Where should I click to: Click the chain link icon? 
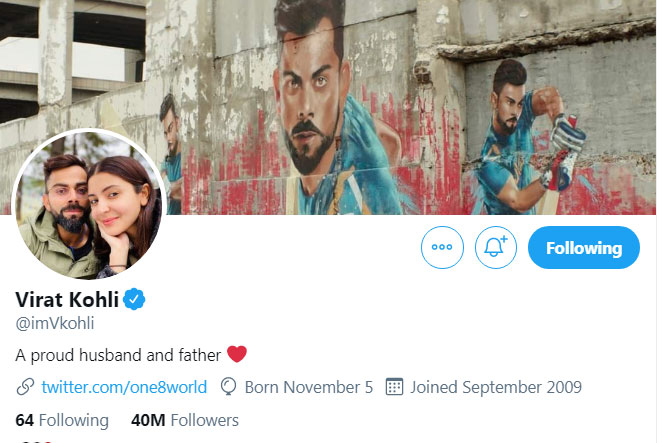pyautogui.click(x=25, y=387)
